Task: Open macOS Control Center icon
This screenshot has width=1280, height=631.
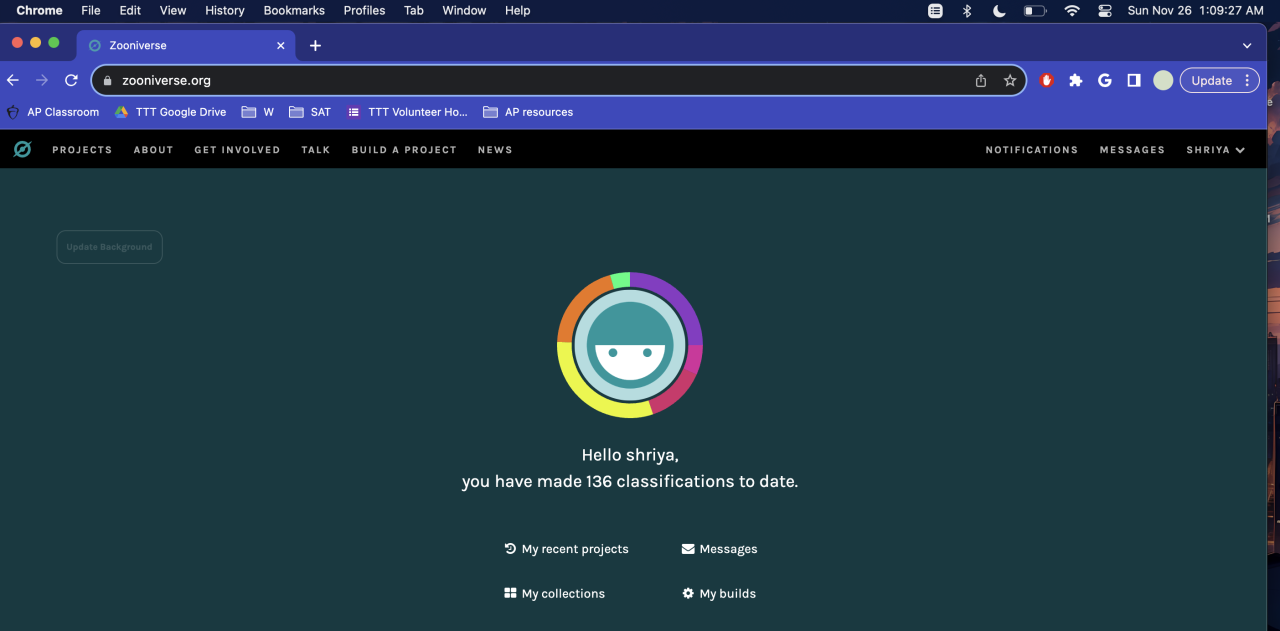Action: (x=1105, y=10)
